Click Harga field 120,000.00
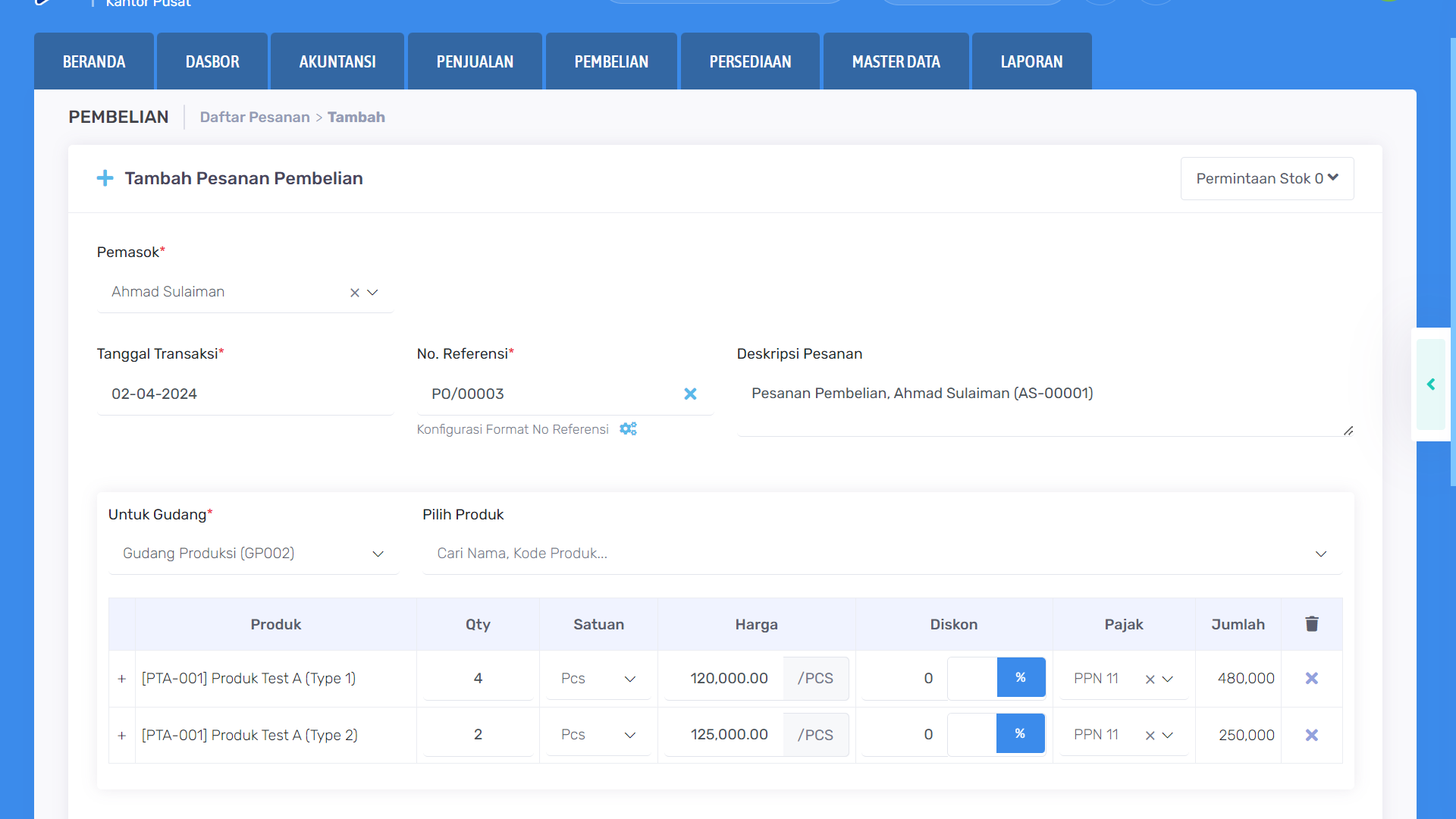The image size is (1456, 819). (x=724, y=679)
